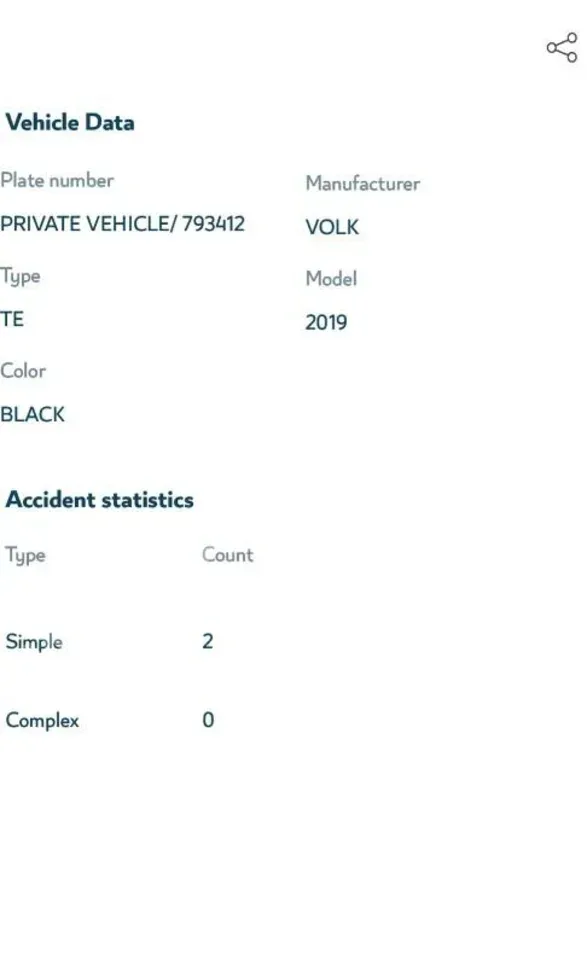Click the Model label
The image size is (587, 966).
coord(331,278)
